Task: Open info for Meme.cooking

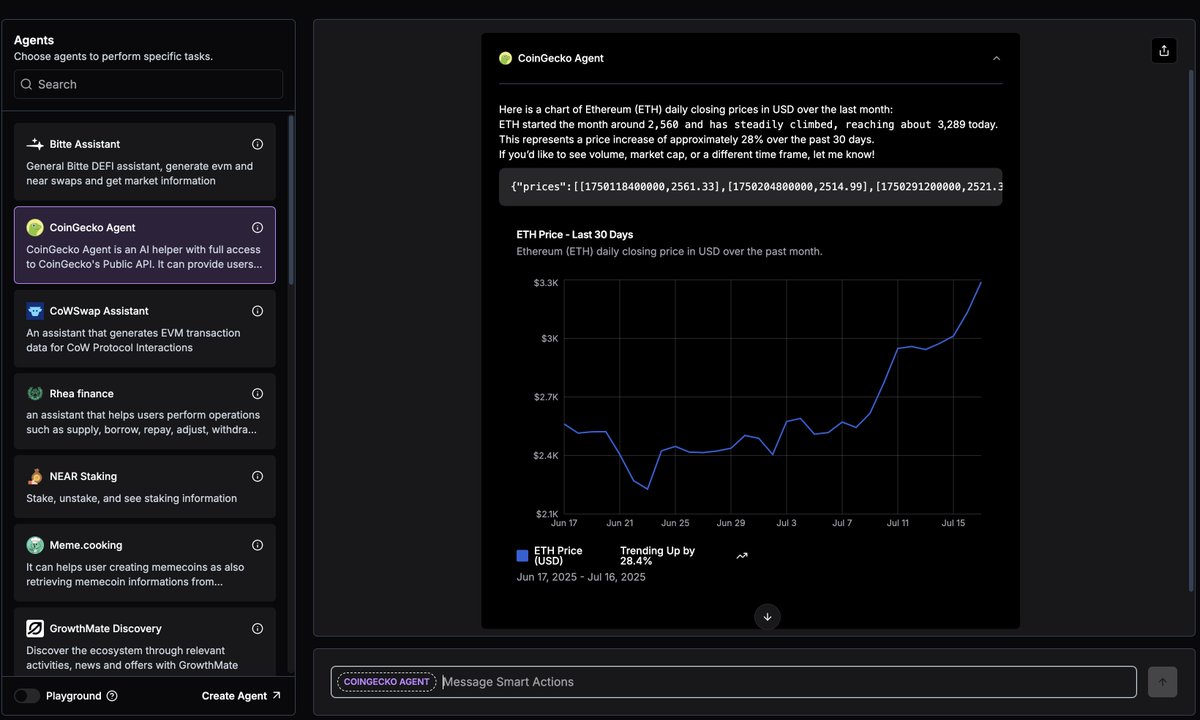Action: (x=257, y=545)
